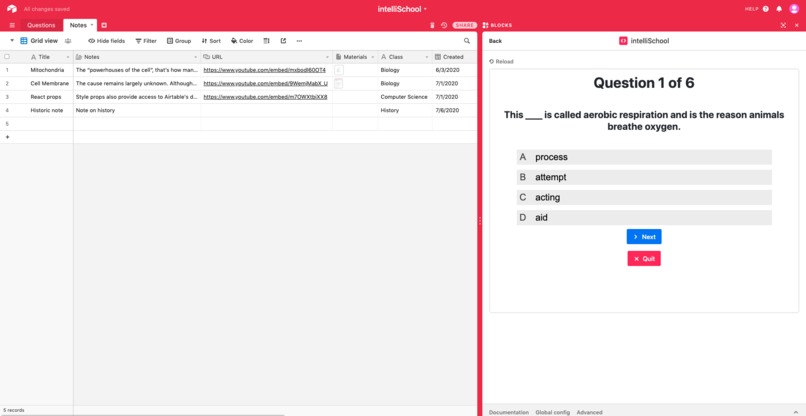Close the blocks panel with X
Viewport: 806px width, 416px height.
click(x=797, y=25)
